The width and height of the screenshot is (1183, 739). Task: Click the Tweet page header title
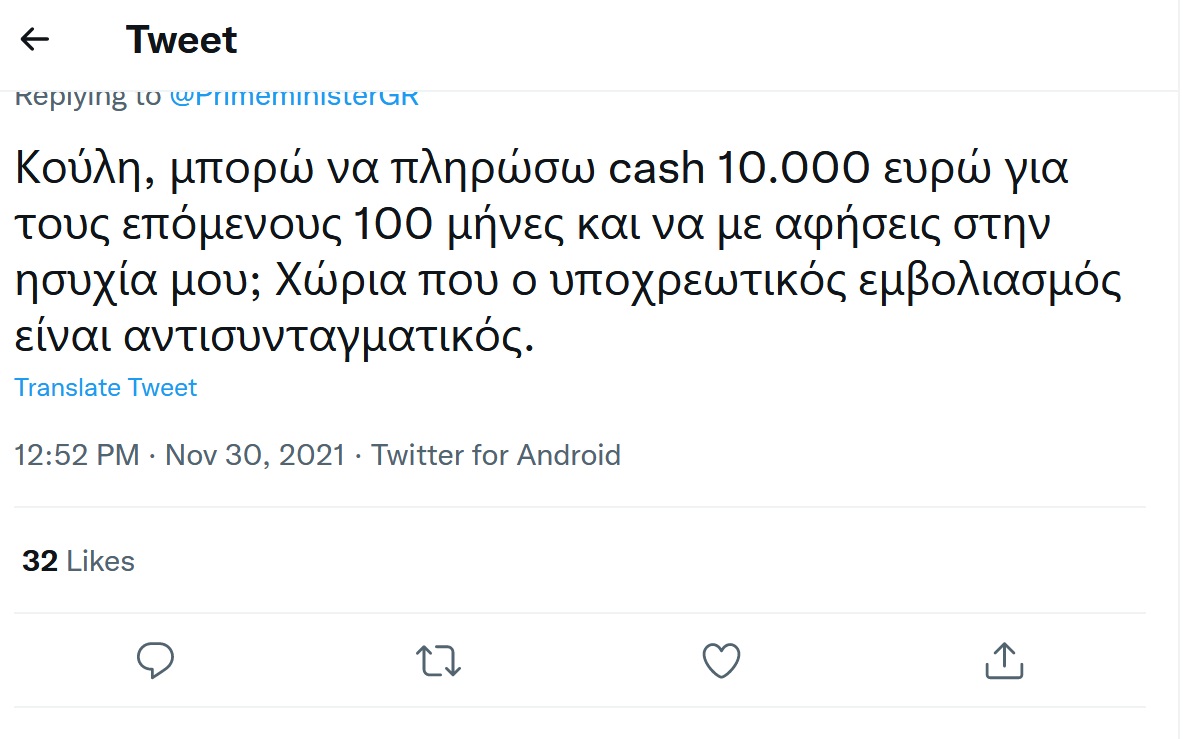[181, 40]
